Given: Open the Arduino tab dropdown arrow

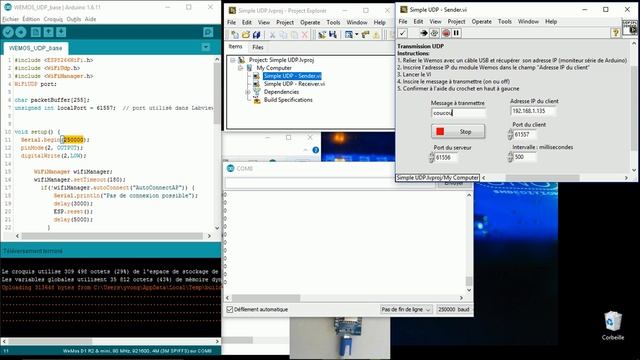Looking at the screenshot, I should [x=206, y=47].
